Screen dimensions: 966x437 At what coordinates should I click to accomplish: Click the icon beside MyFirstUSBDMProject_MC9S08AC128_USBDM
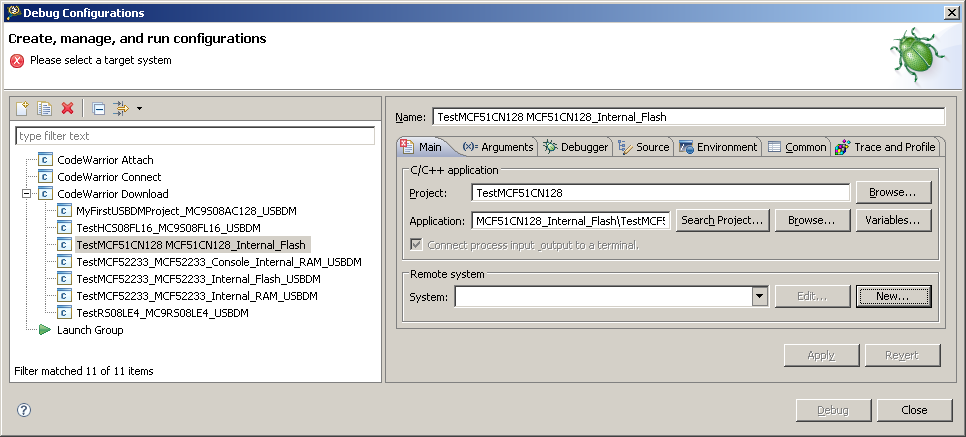tap(64, 211)
